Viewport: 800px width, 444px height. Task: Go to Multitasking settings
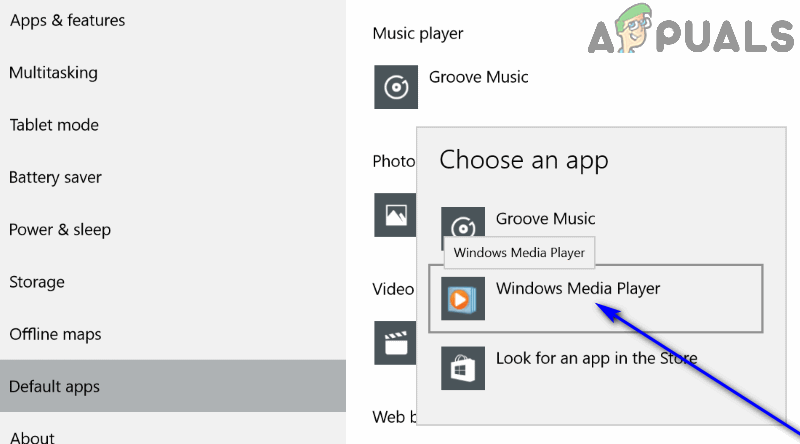[53, 73]
